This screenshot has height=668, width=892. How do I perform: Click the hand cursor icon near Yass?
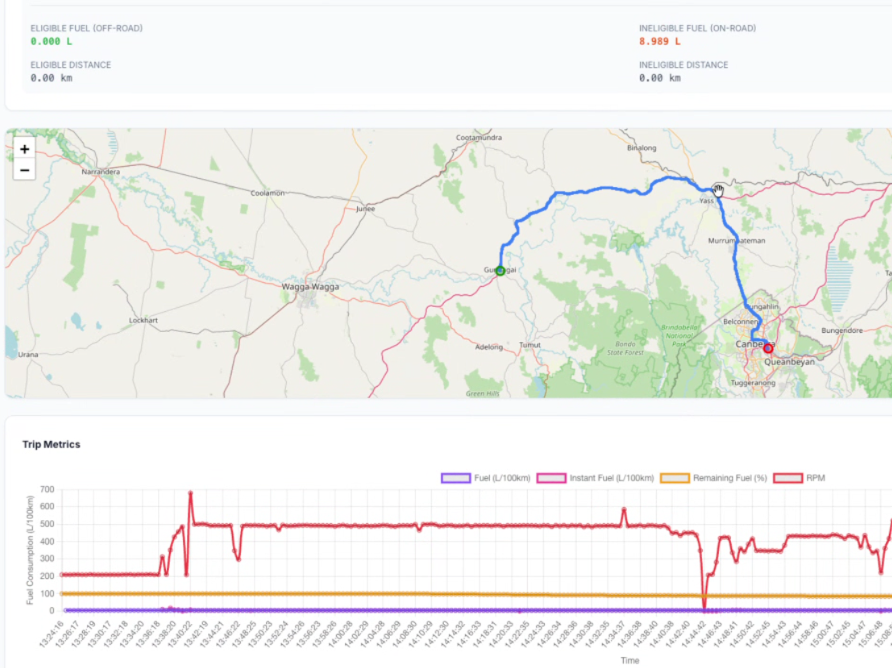[x=718, y=190]
